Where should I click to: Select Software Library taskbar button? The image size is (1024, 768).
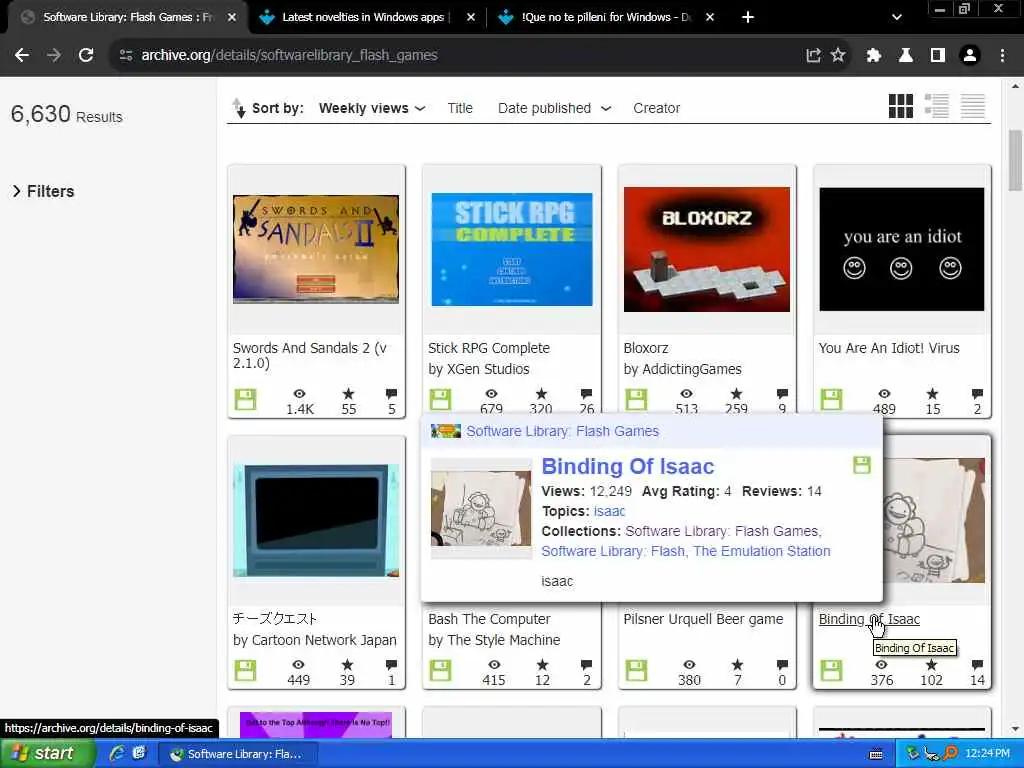coord(236,754)
